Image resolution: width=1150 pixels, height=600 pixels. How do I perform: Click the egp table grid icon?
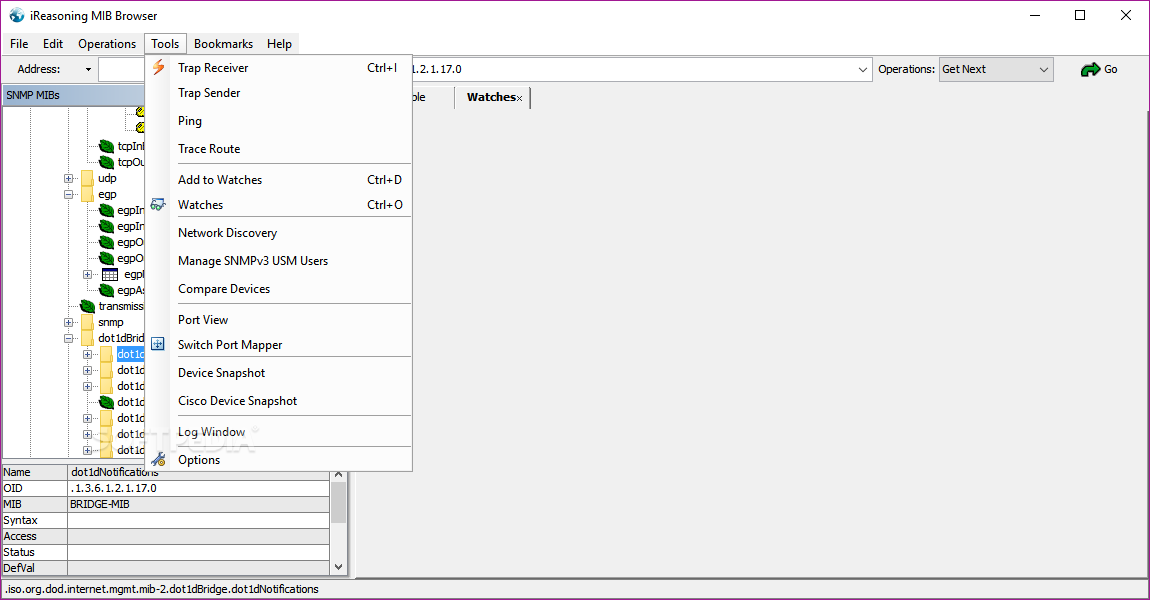click(110, 274)
